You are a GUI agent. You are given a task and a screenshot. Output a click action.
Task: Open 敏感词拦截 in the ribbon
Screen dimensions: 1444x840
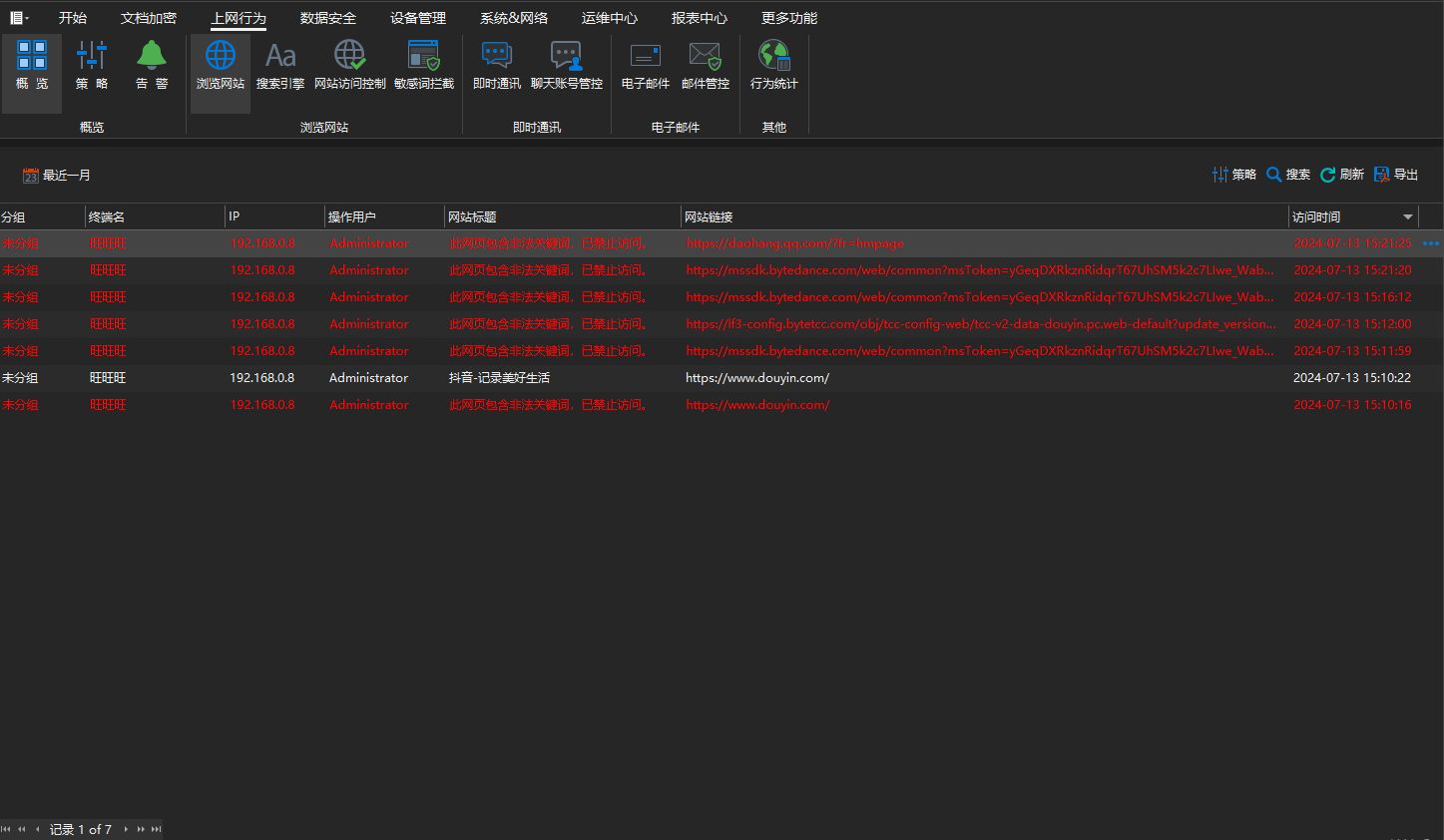tap(424, 66)
